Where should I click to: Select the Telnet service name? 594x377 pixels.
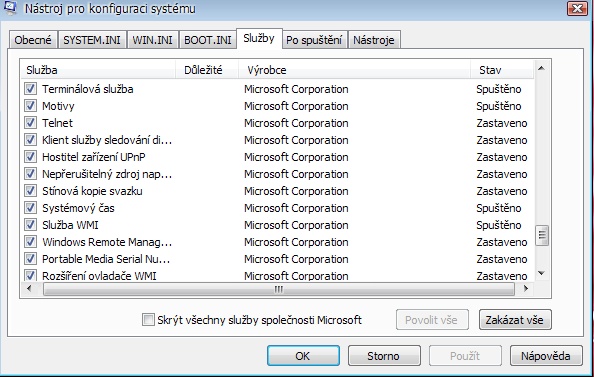click(x=57, y=123)
